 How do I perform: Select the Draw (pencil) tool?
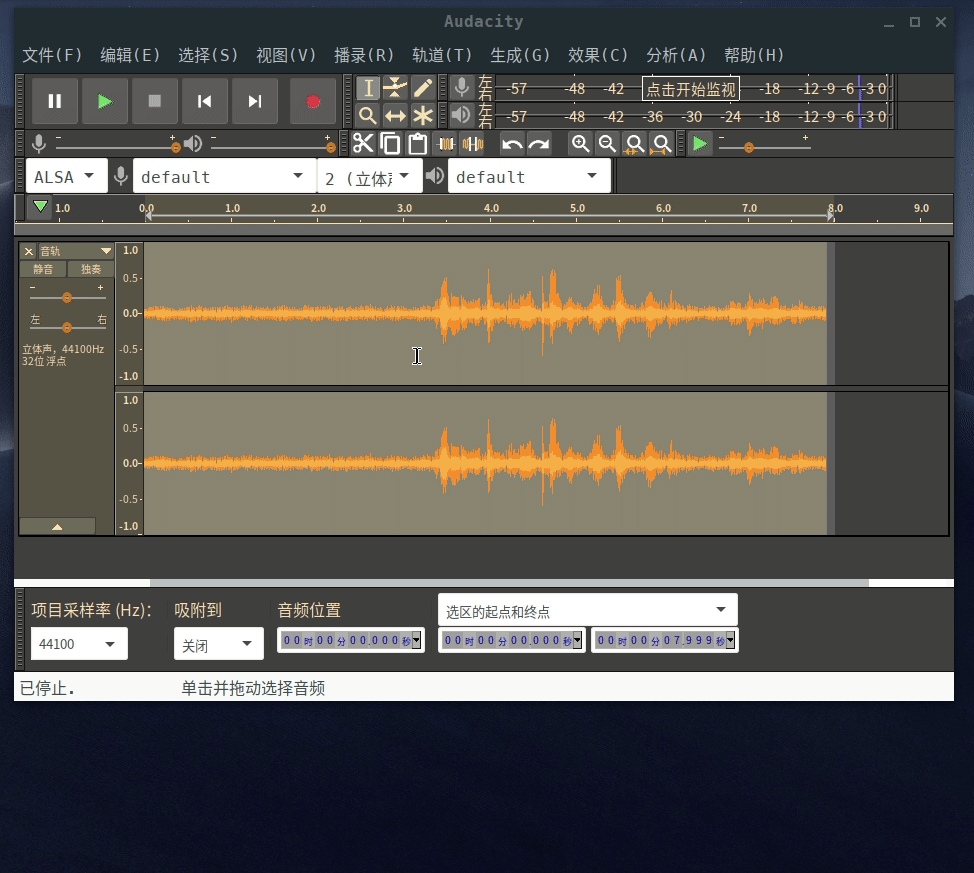pyautogui.click(x=423, y=88)
